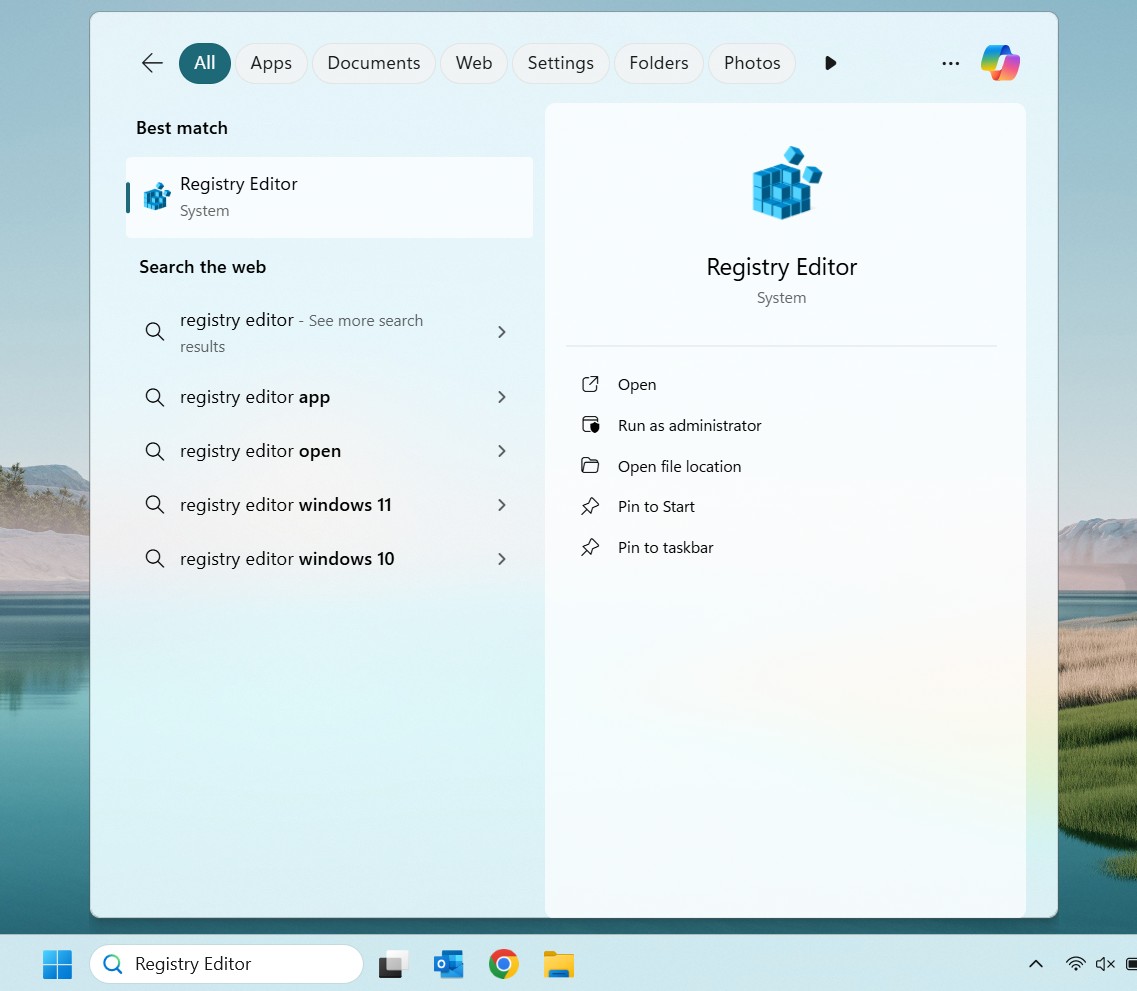
Task: Select the 'registry editor app' web suggestion
Action: pyautogui.click(x=329, y=397)
